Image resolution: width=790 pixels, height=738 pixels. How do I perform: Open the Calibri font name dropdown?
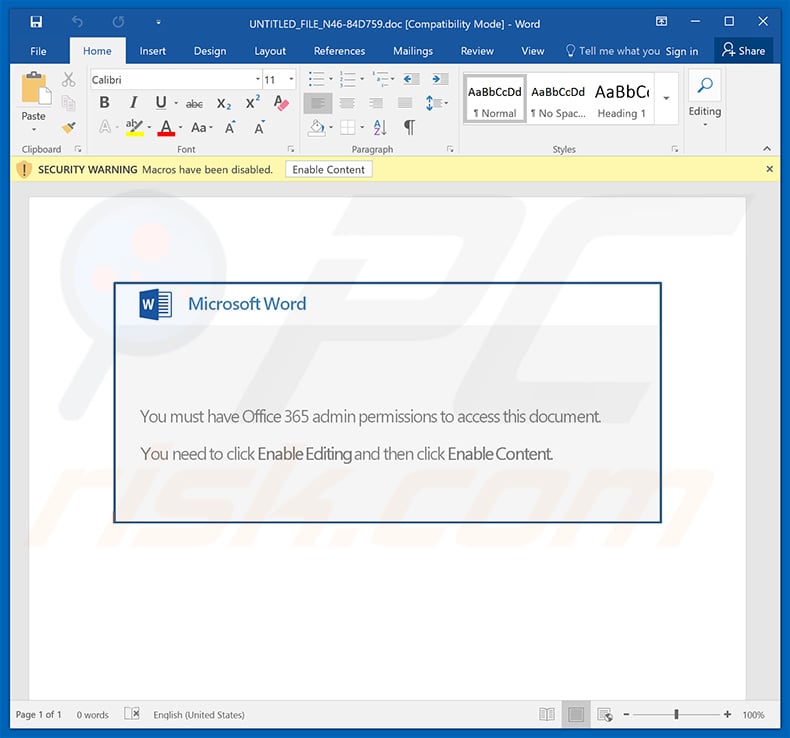click(x=257, y=79)
